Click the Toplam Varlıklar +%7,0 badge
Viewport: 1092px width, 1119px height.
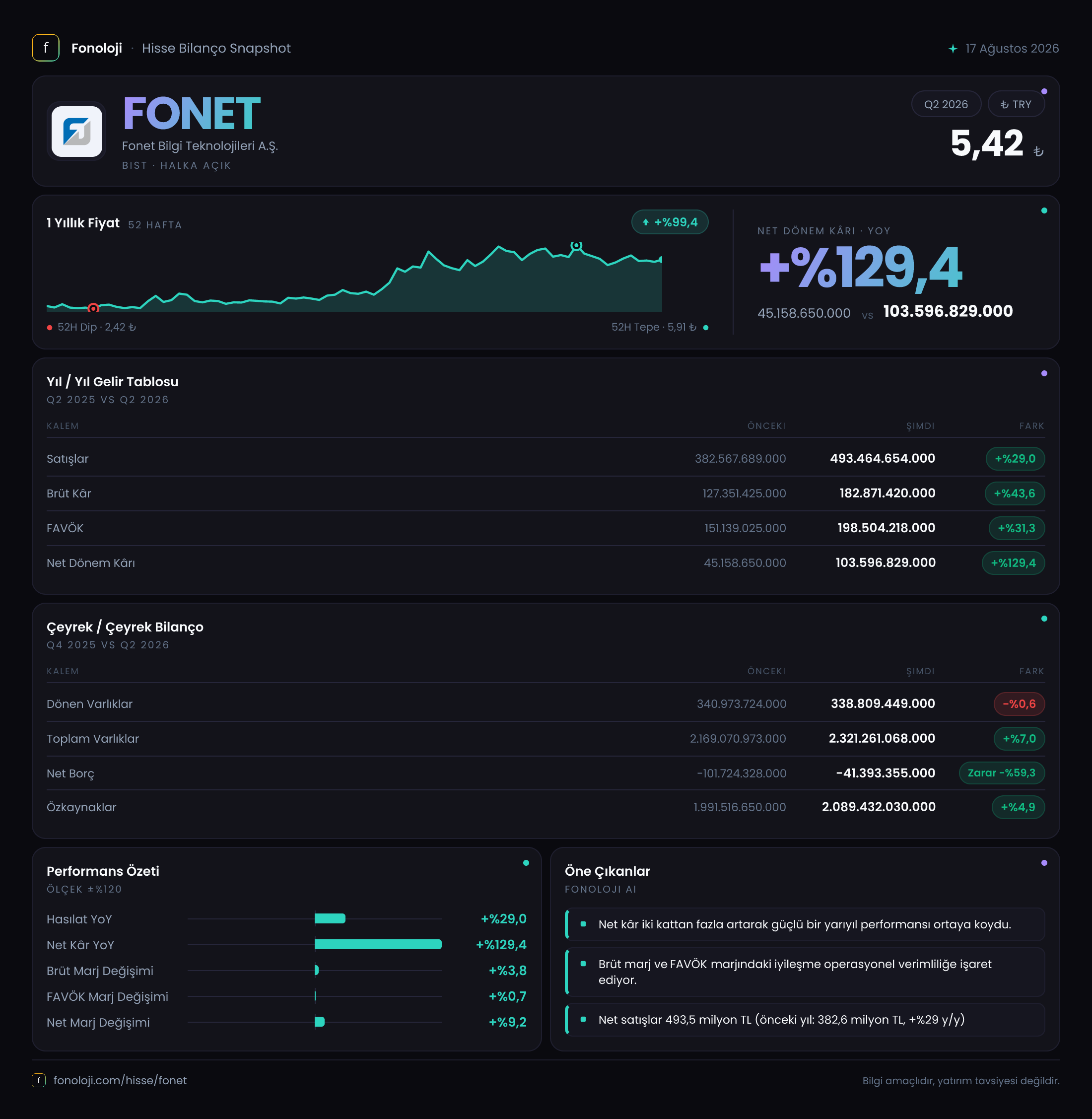click(1019, 739)
